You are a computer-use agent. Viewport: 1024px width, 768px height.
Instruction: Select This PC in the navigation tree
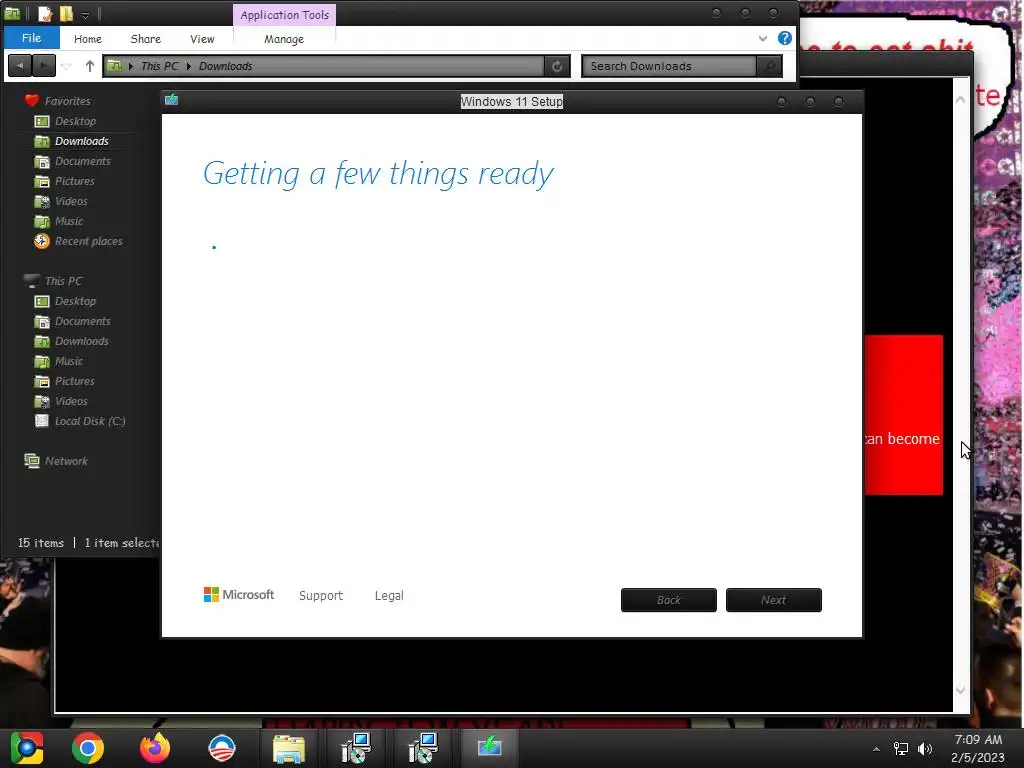pyautogui.click(x=63, y=281)
